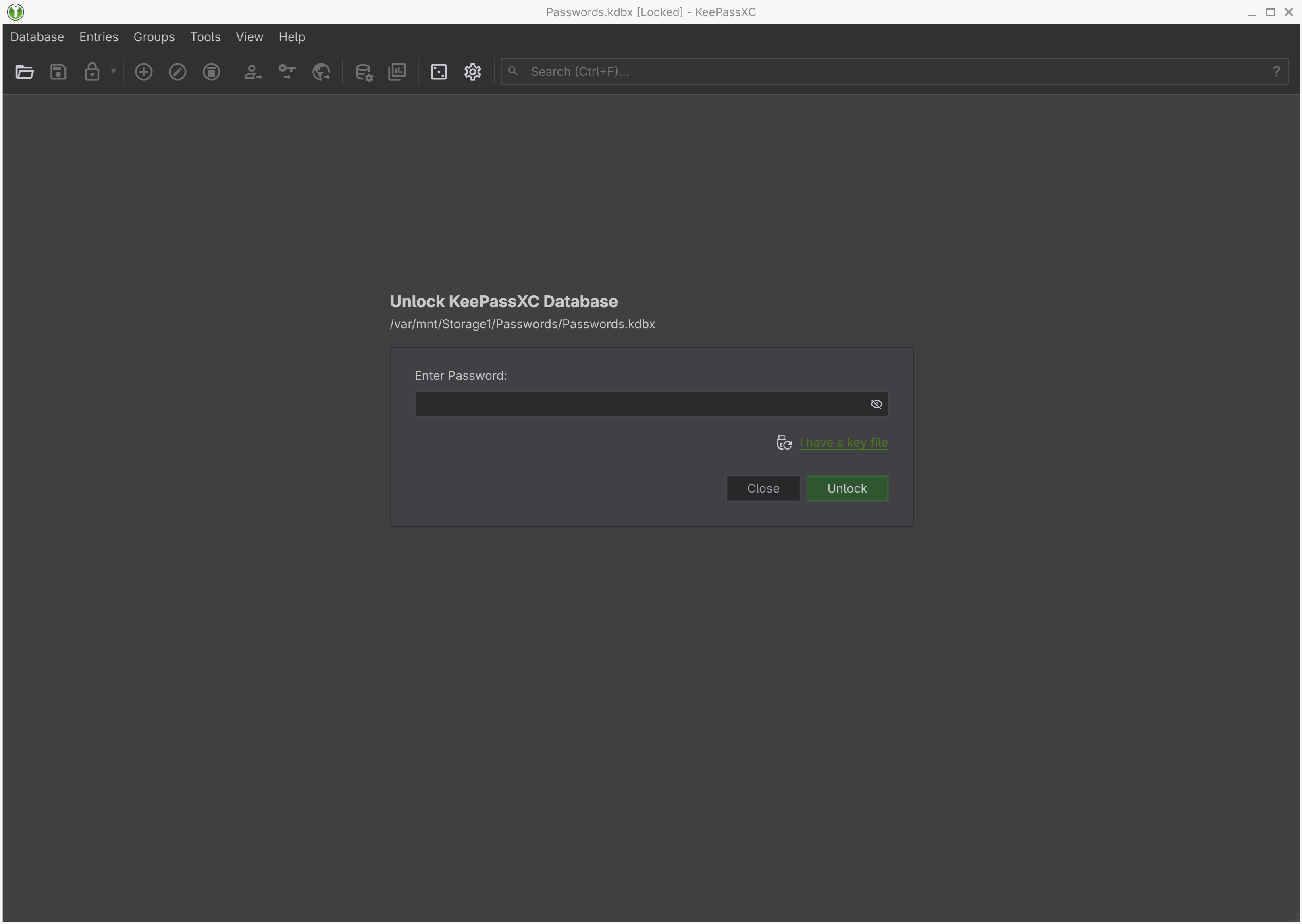
Task: Click the Open Database folder icon
Action: [x=25, y=72]
